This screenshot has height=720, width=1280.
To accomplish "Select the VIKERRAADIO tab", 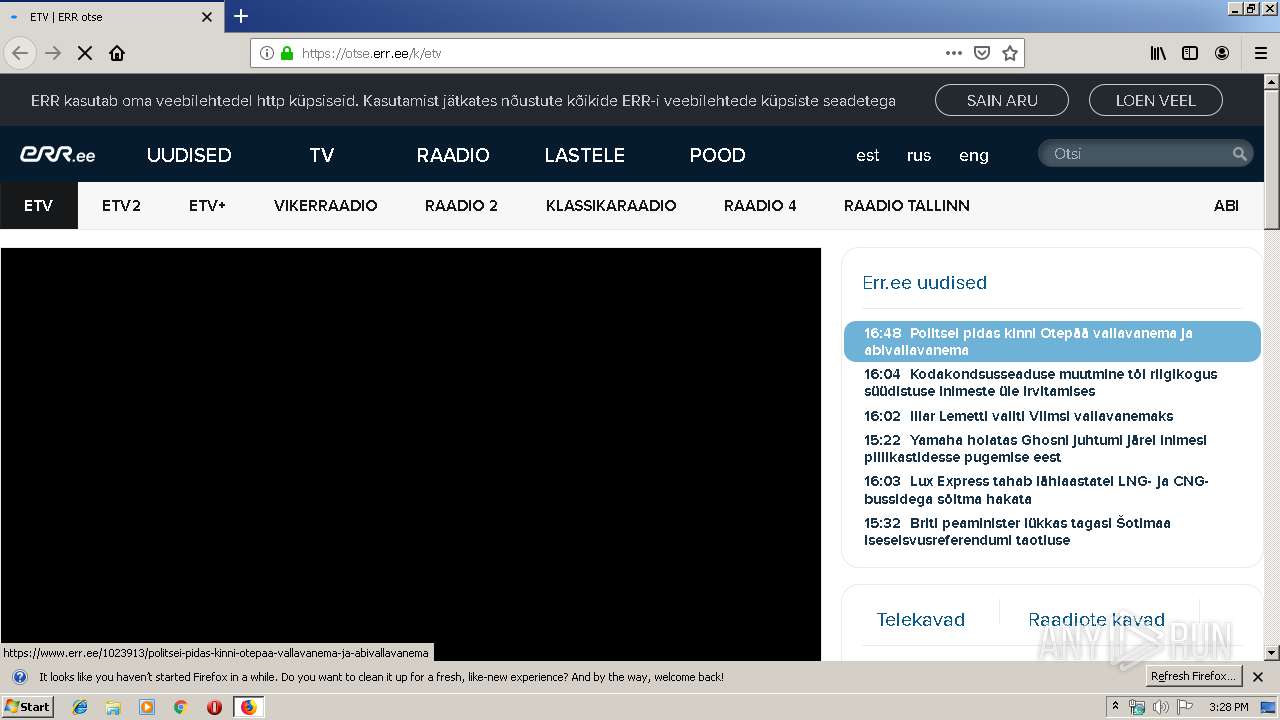I will [x=326, y=205].
